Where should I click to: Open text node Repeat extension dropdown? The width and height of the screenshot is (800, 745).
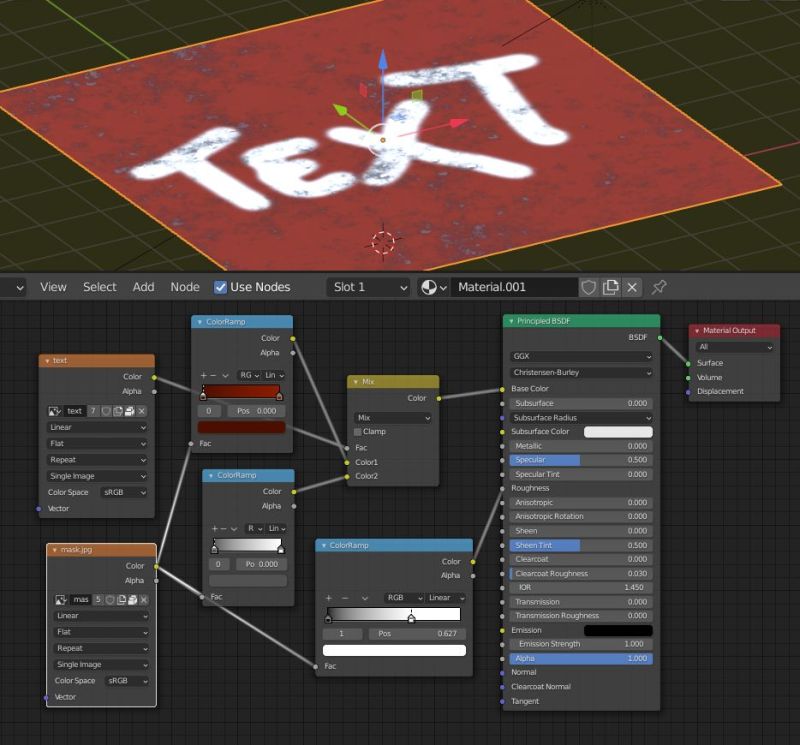(x=97, y=460)
